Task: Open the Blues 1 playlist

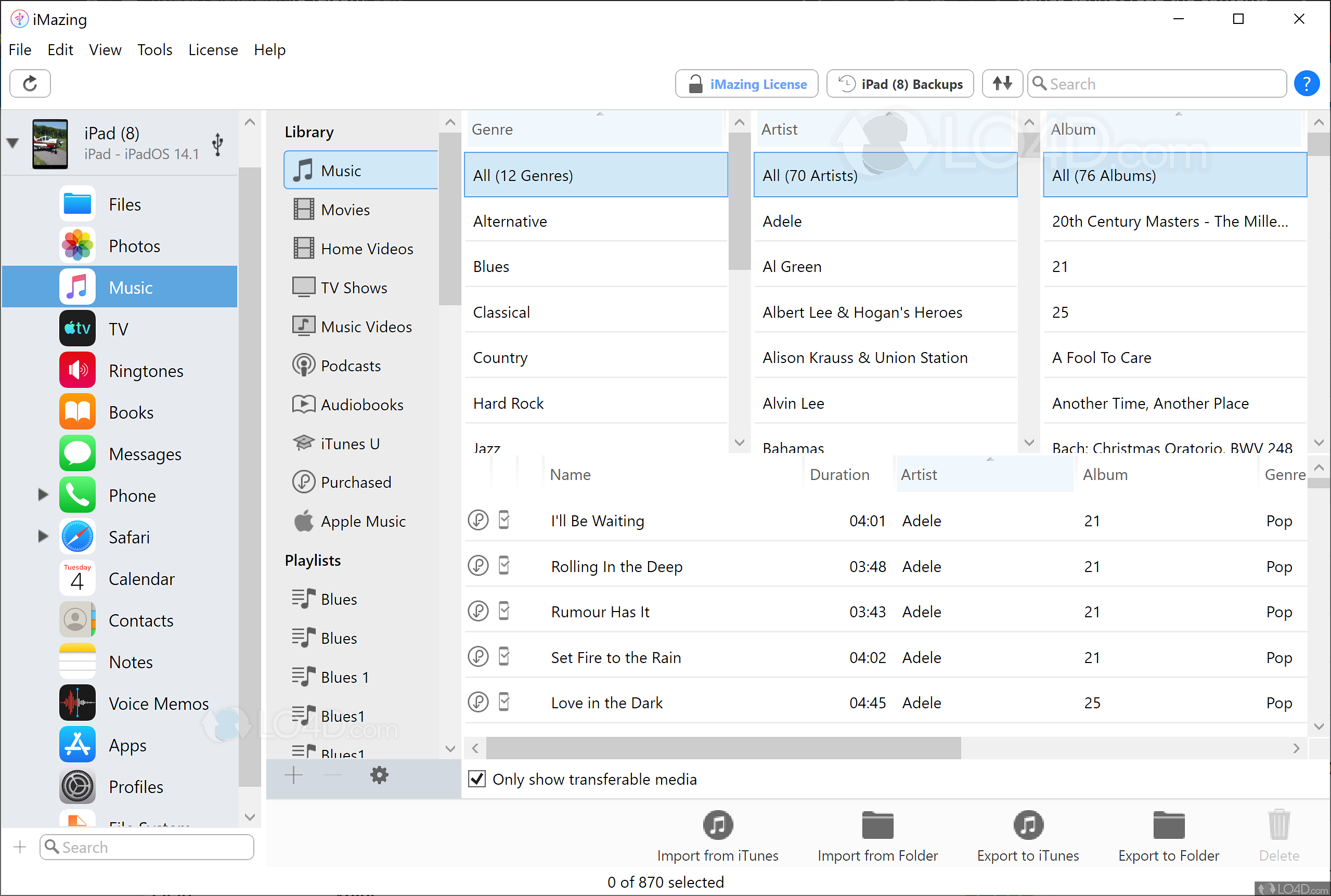Action: coord(360,677)
